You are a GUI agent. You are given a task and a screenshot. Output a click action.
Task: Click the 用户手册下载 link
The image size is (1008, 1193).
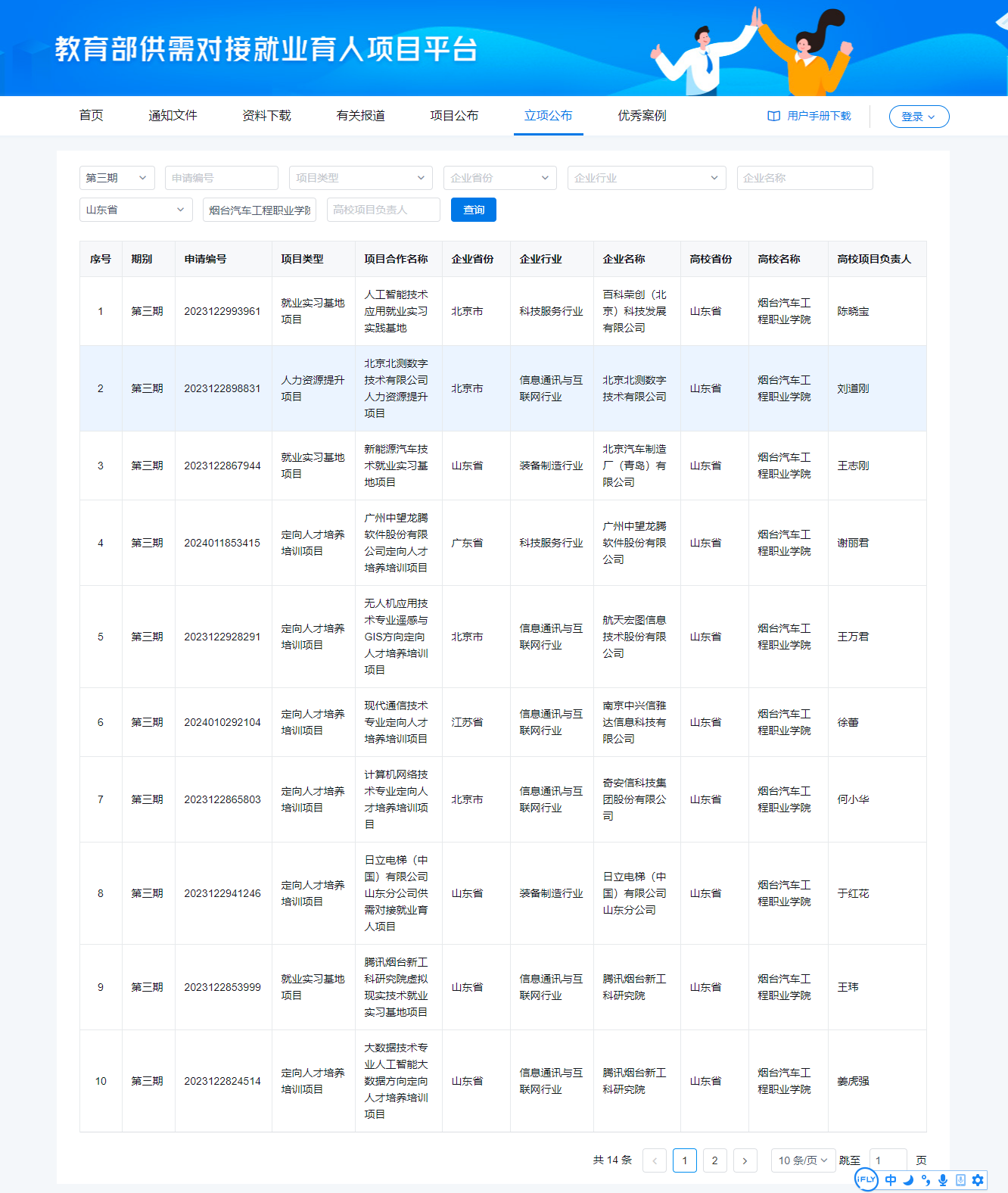819,116
